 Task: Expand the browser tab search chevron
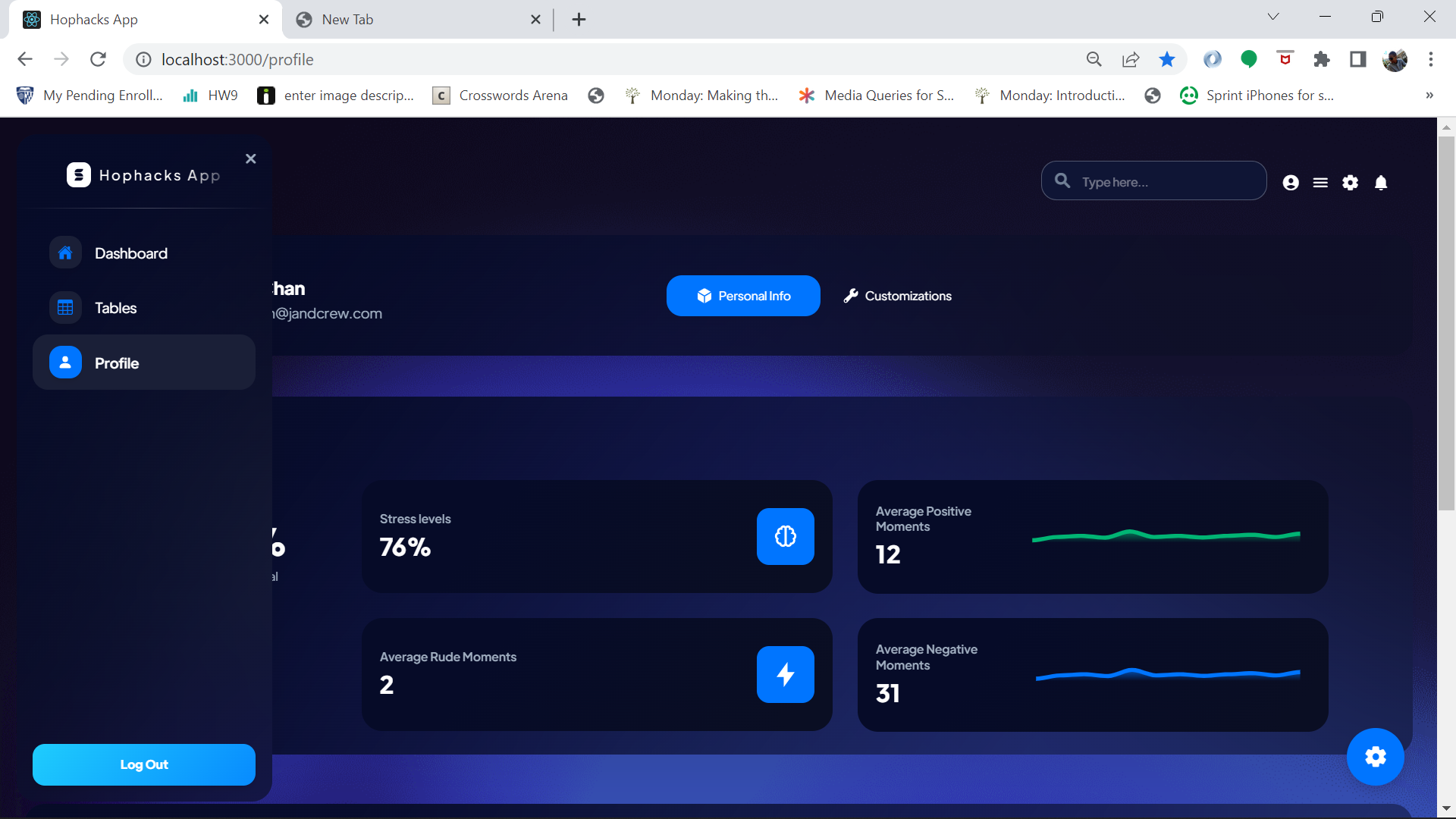[1273, 17]
